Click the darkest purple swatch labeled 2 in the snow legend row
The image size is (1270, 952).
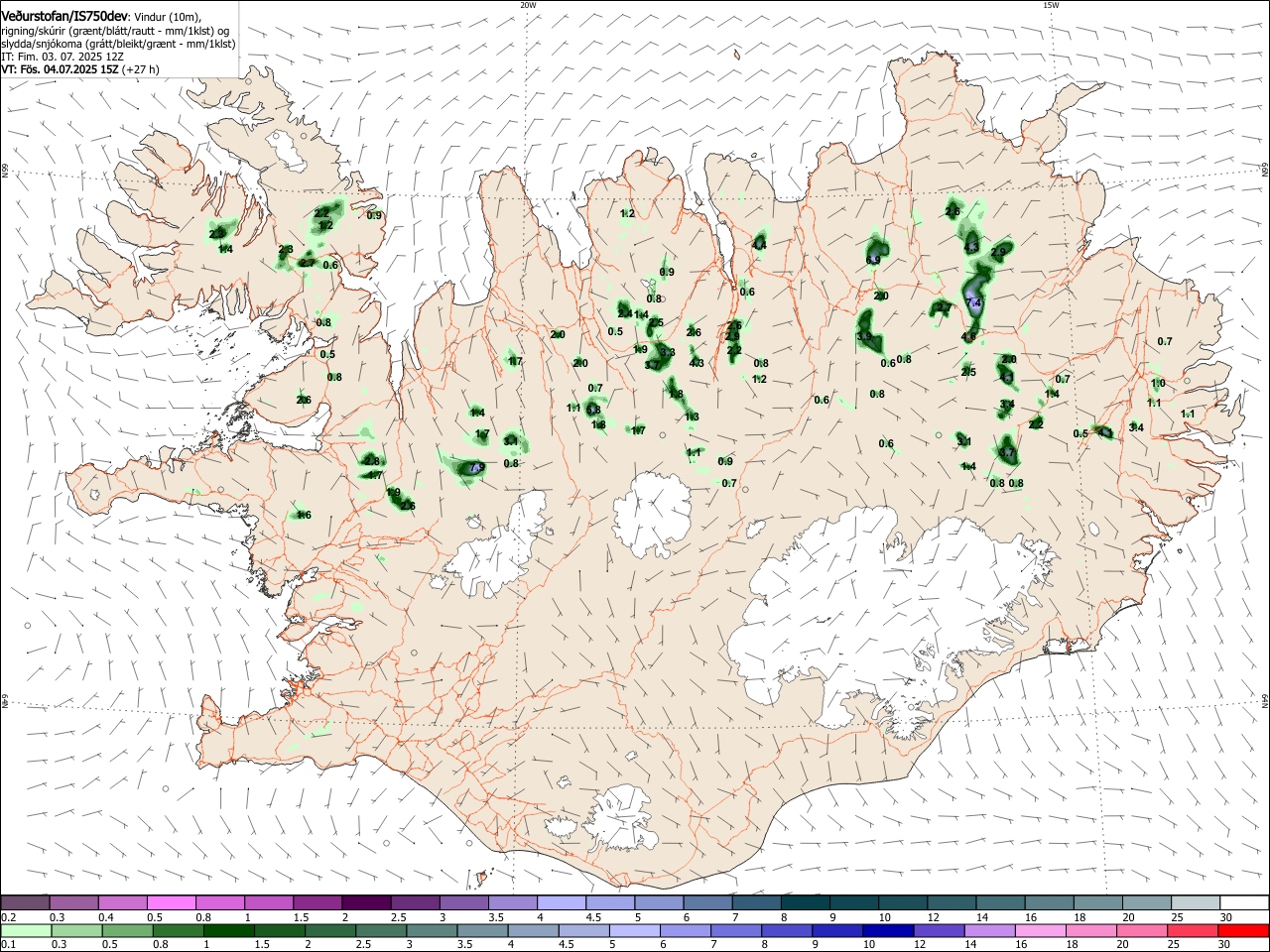pos(366,902)
